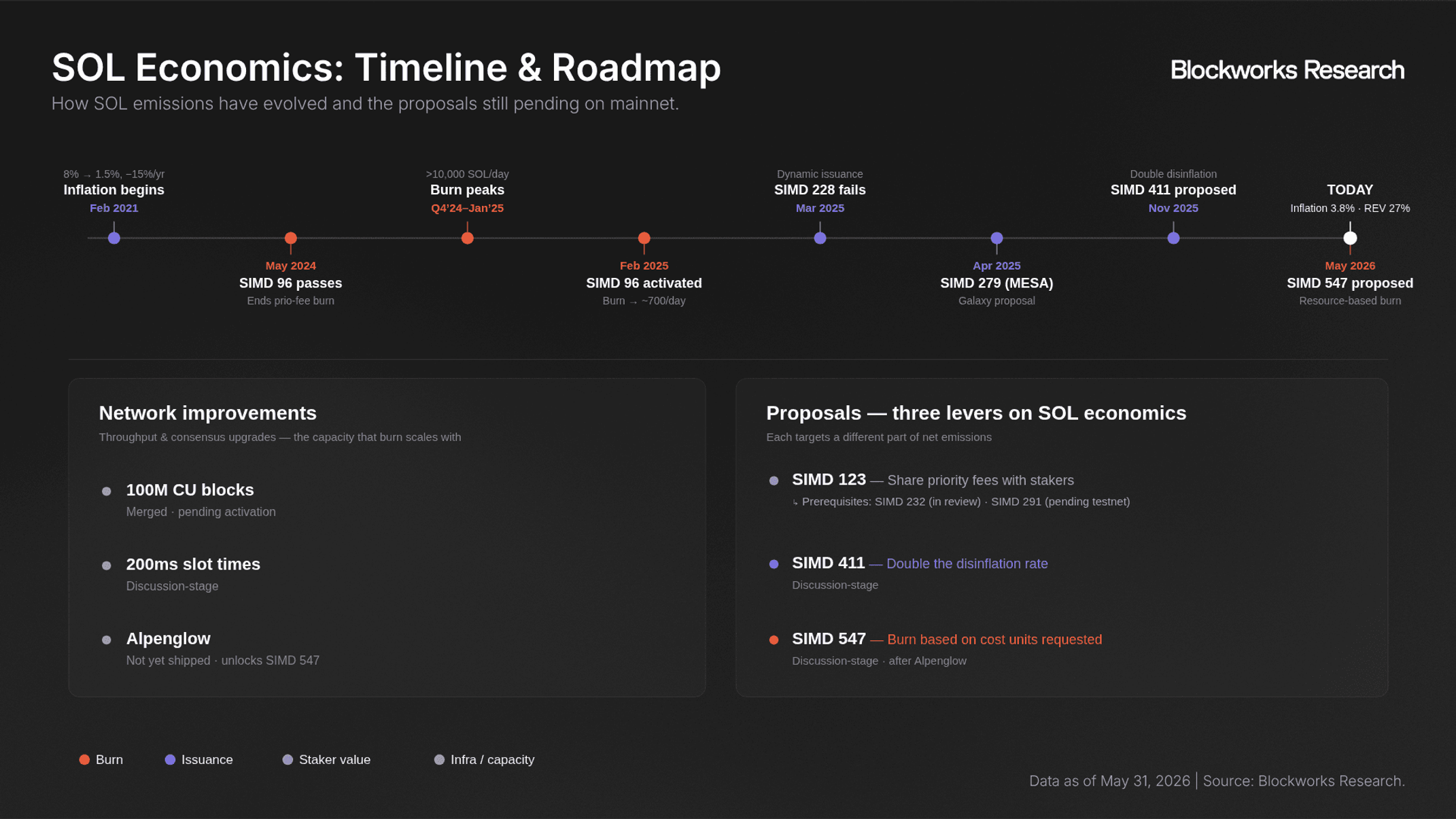Viewport: 1456px width, 819px height.
Task: Click the purple SIMD 411 proposal bullet
Action: tap(774, 564)
